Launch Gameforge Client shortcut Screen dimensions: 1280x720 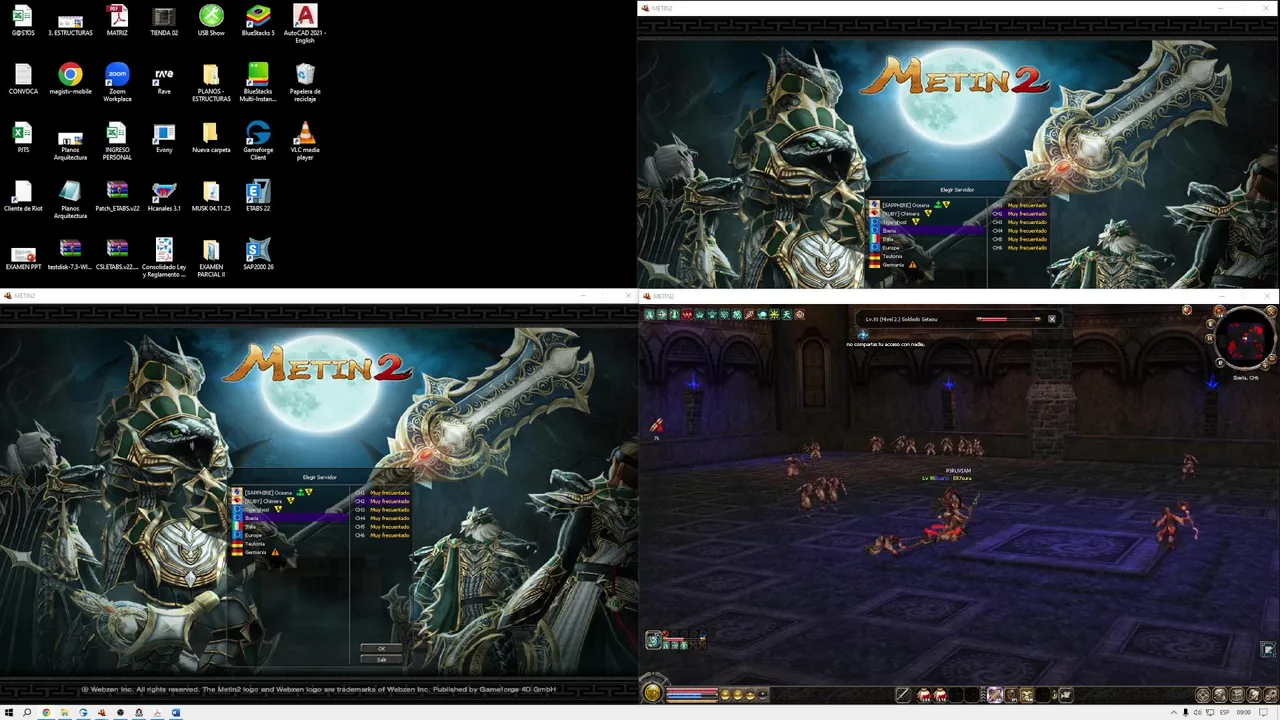point(258,139)
